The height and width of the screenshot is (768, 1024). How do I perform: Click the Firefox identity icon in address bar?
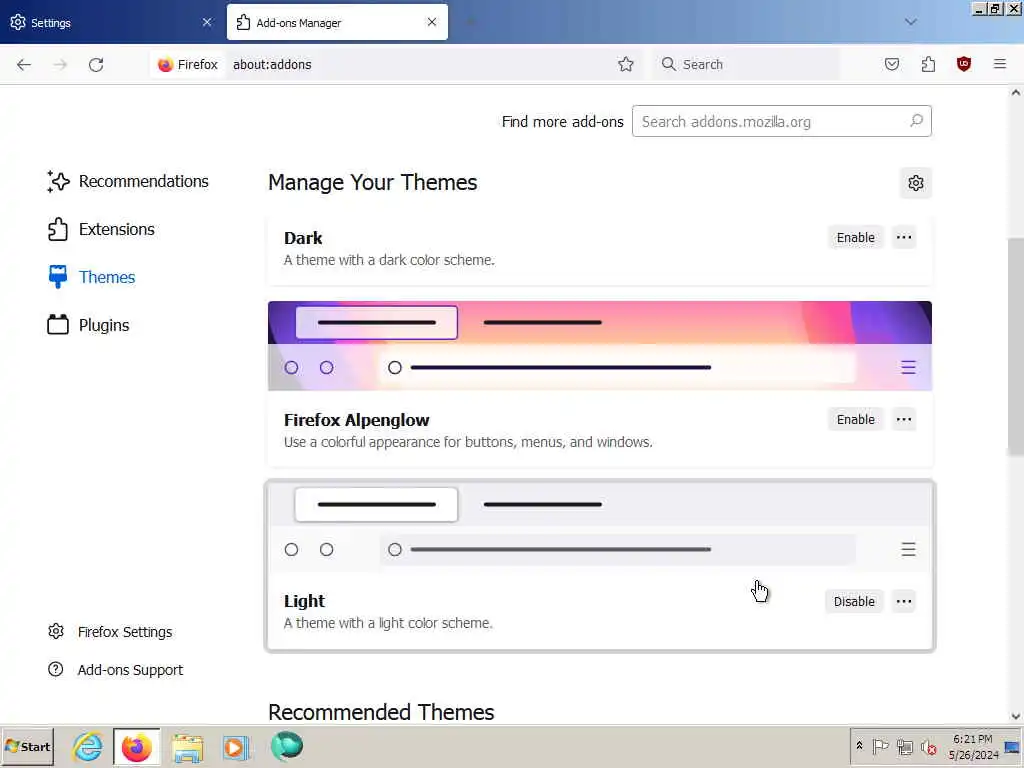tap(188, 64)
